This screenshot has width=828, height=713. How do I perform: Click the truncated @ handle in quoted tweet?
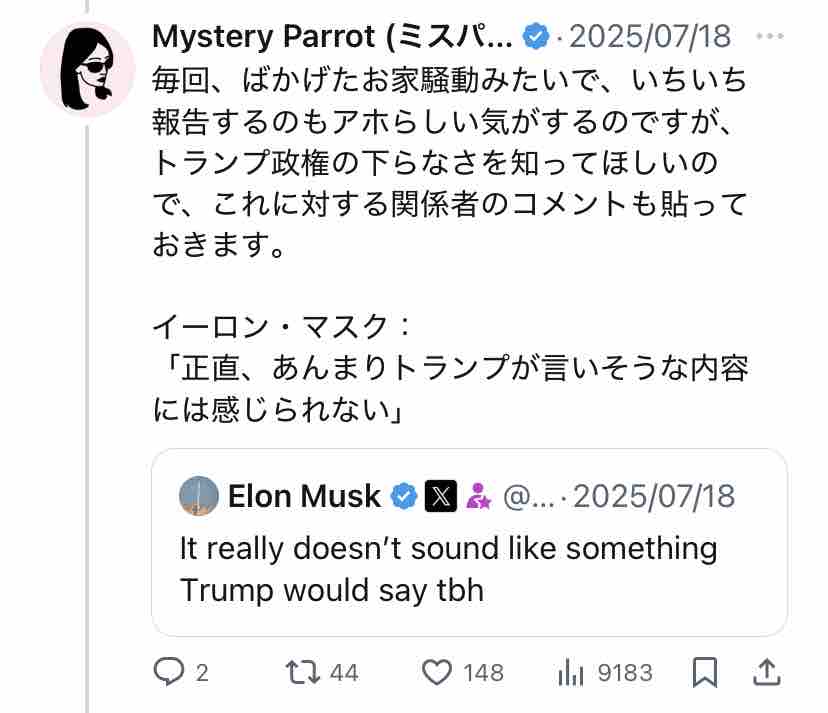pos(526,496)
